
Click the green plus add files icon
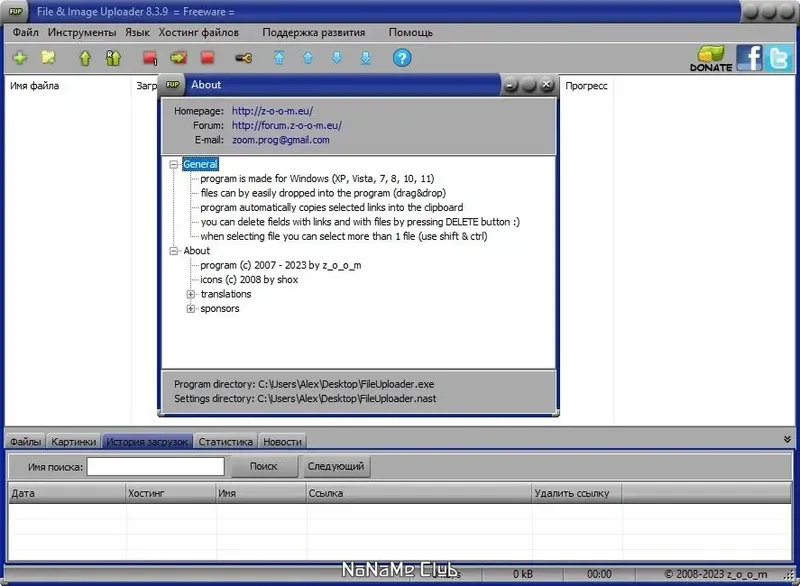(20, 58)
